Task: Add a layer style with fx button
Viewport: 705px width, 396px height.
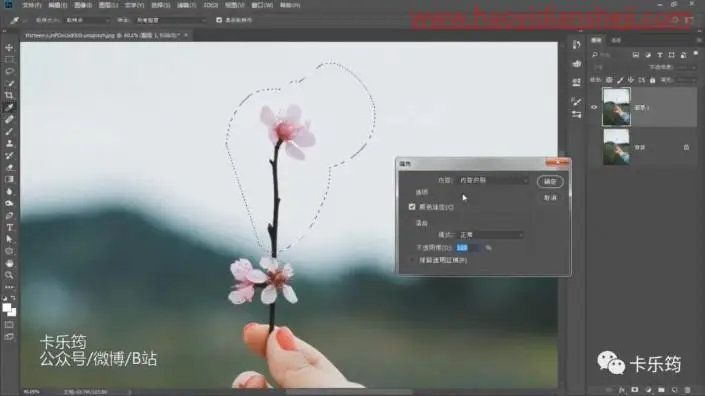Action: (x=622, y=390)
